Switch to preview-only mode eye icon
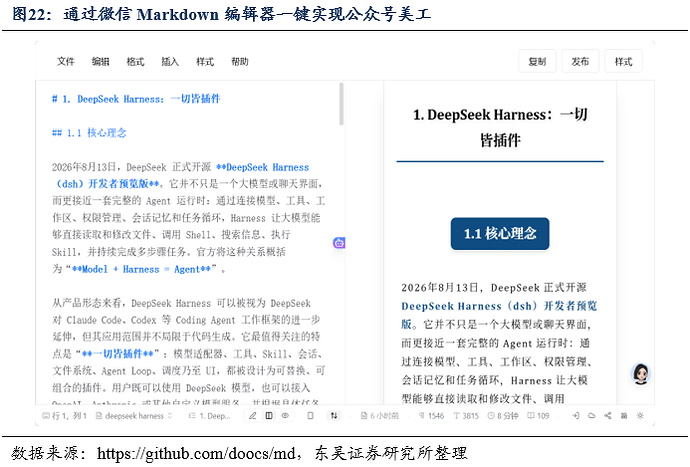Screen dimensions: 690x467 (x=285, y=416)
